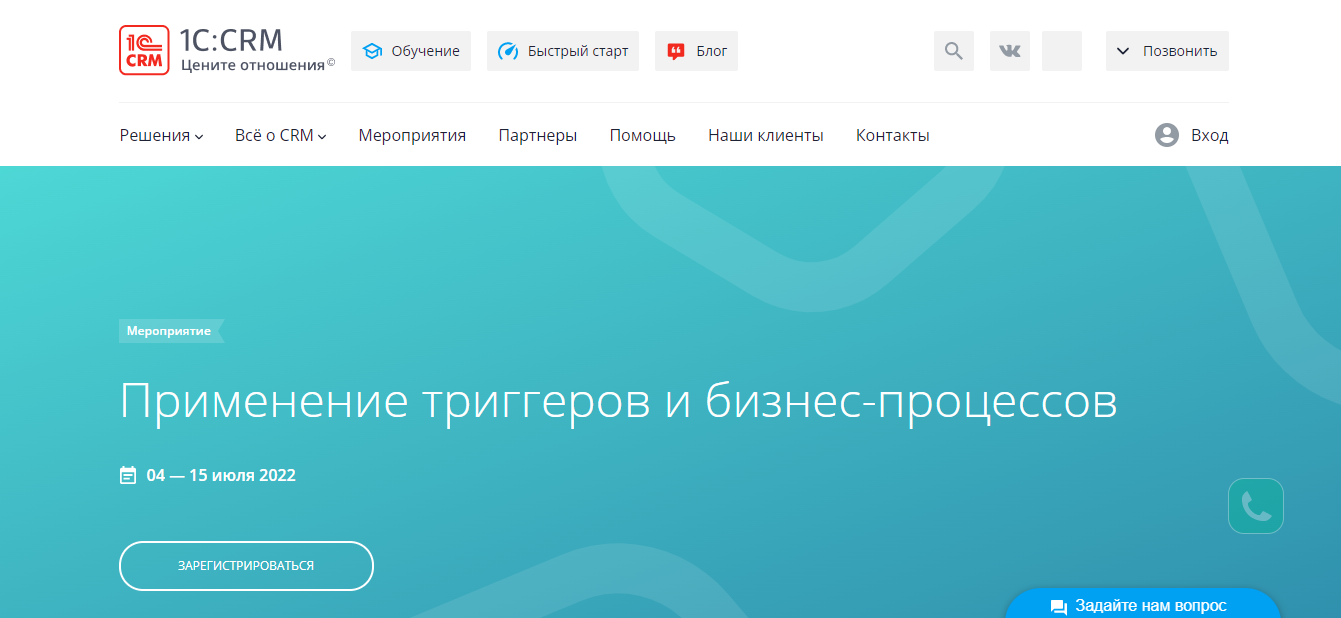
Task: Click the user avatar icon beside Вход
Action: 1167,134
